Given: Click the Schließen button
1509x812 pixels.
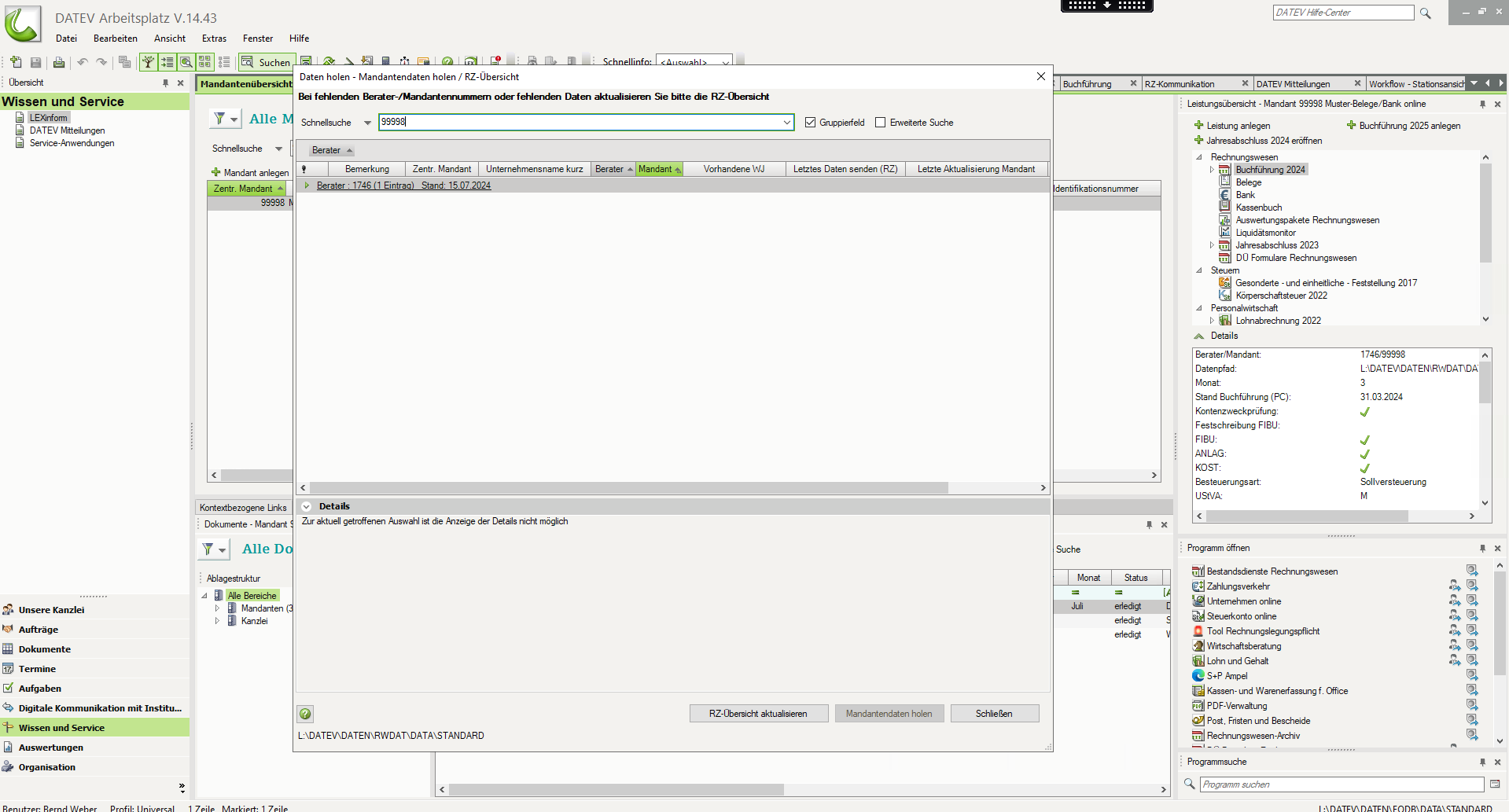Looking at the screenshot, I should point(994,714).
